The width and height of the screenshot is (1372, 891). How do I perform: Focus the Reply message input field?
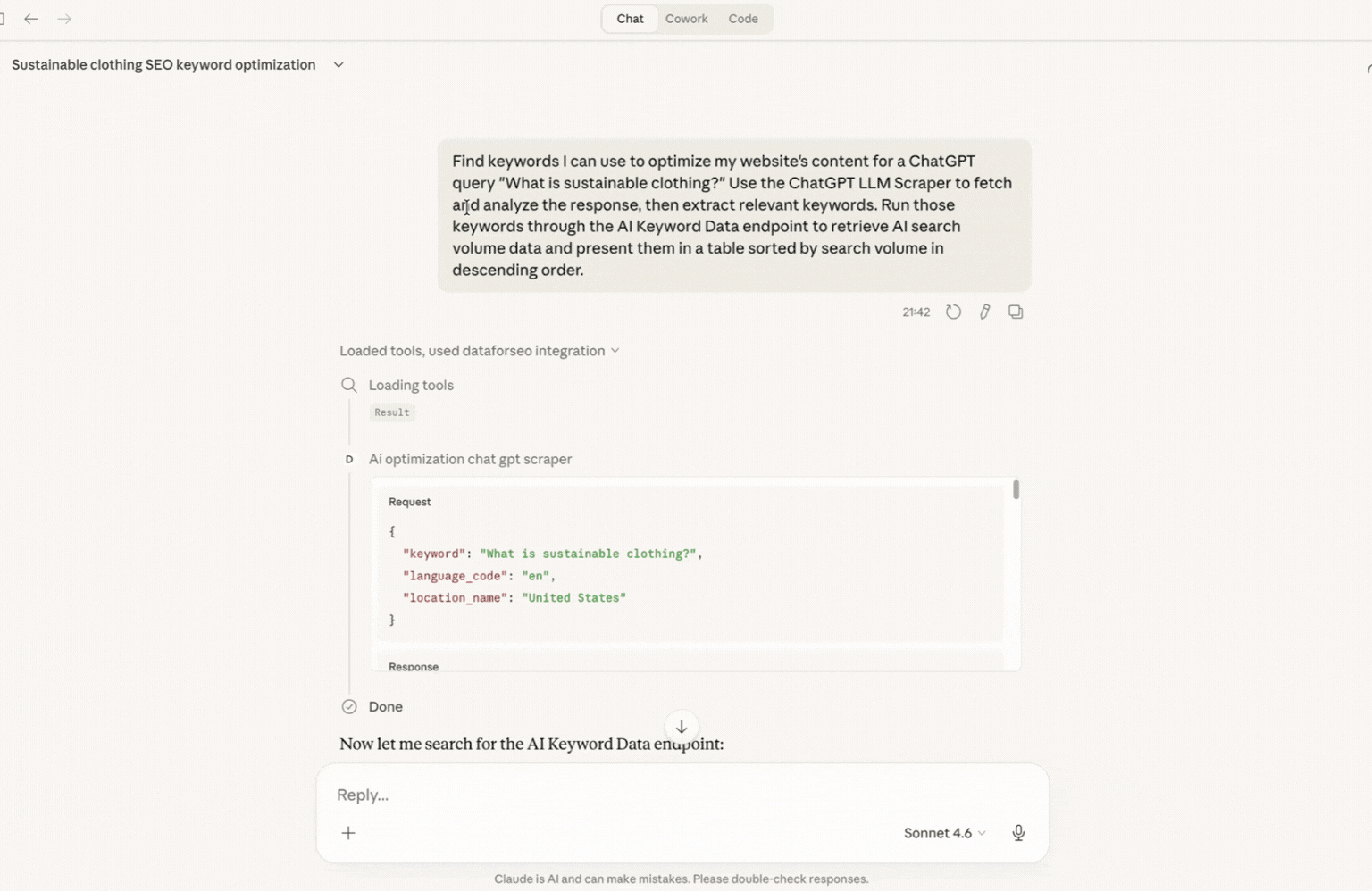(x=625, y=795)
